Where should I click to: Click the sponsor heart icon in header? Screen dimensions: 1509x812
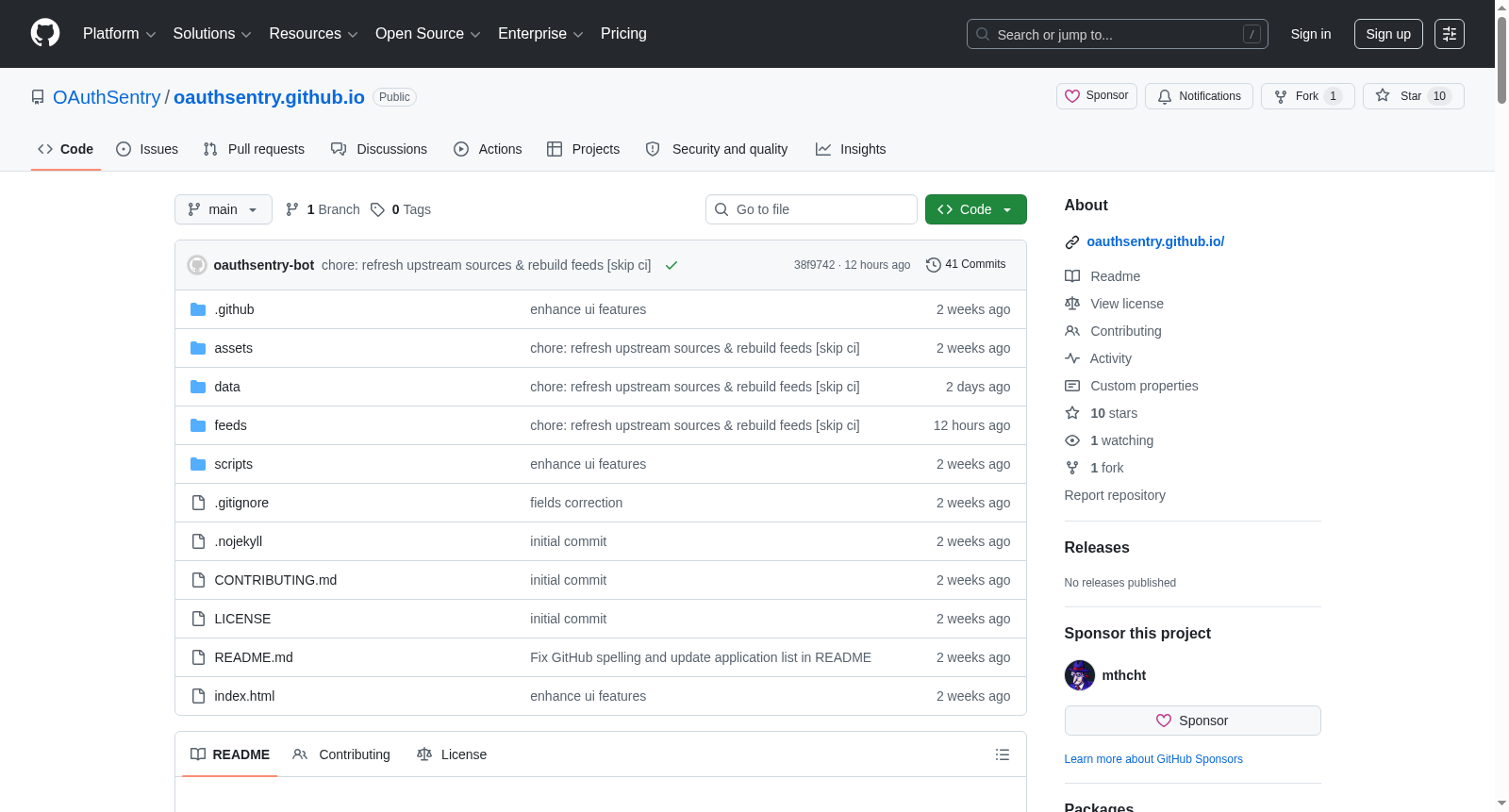pyautogui.click(x=1072, y=96)
